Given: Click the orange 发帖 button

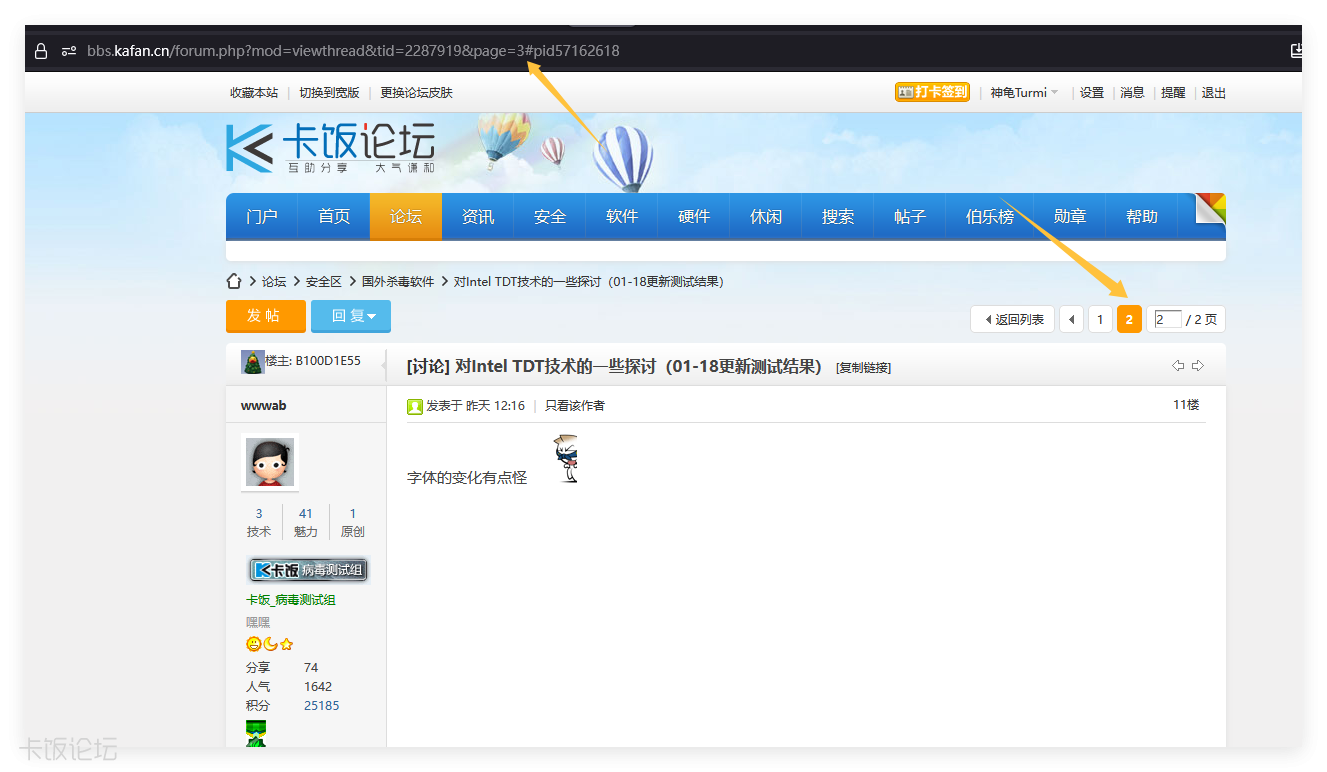Looking at the screenshot, I should click(x=265, y=315).
